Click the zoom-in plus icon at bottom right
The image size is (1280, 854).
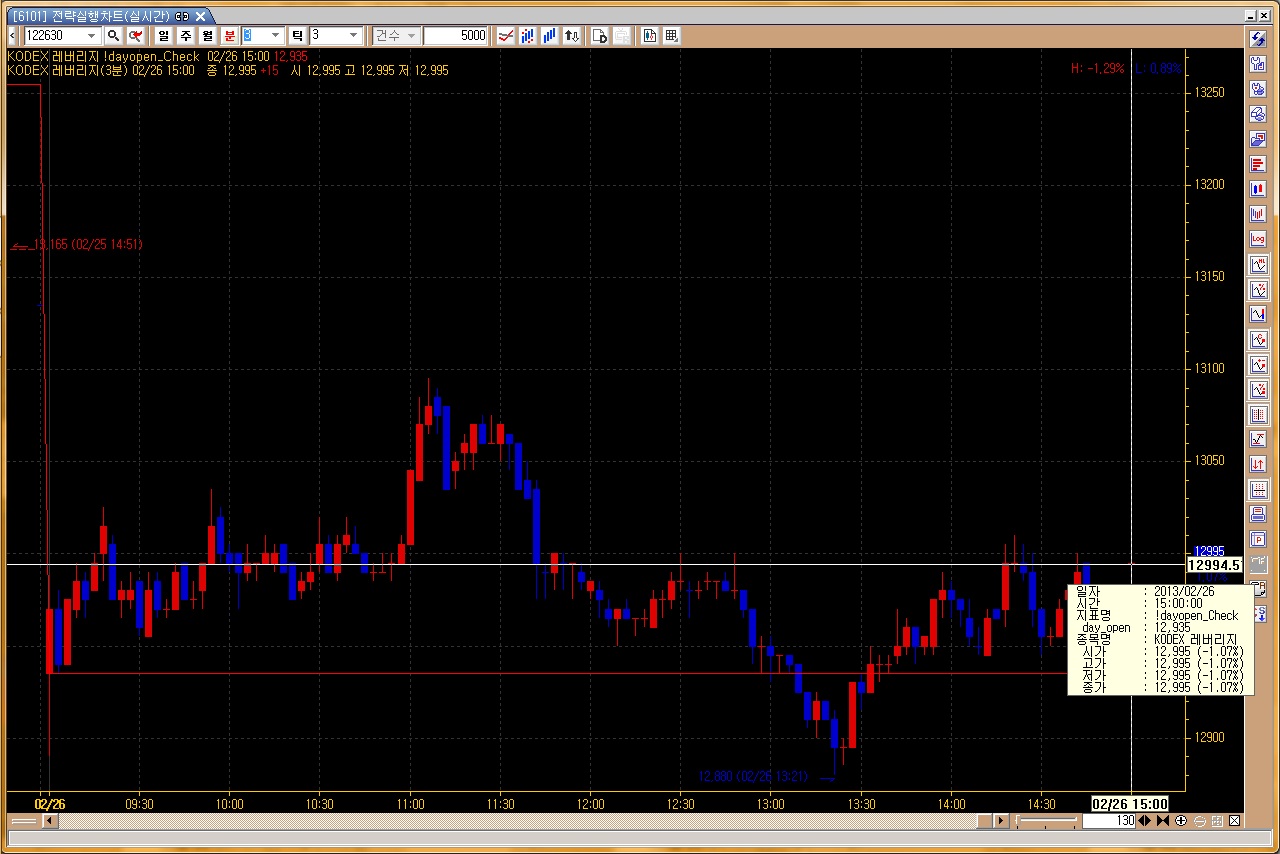tap(1181, 821)
